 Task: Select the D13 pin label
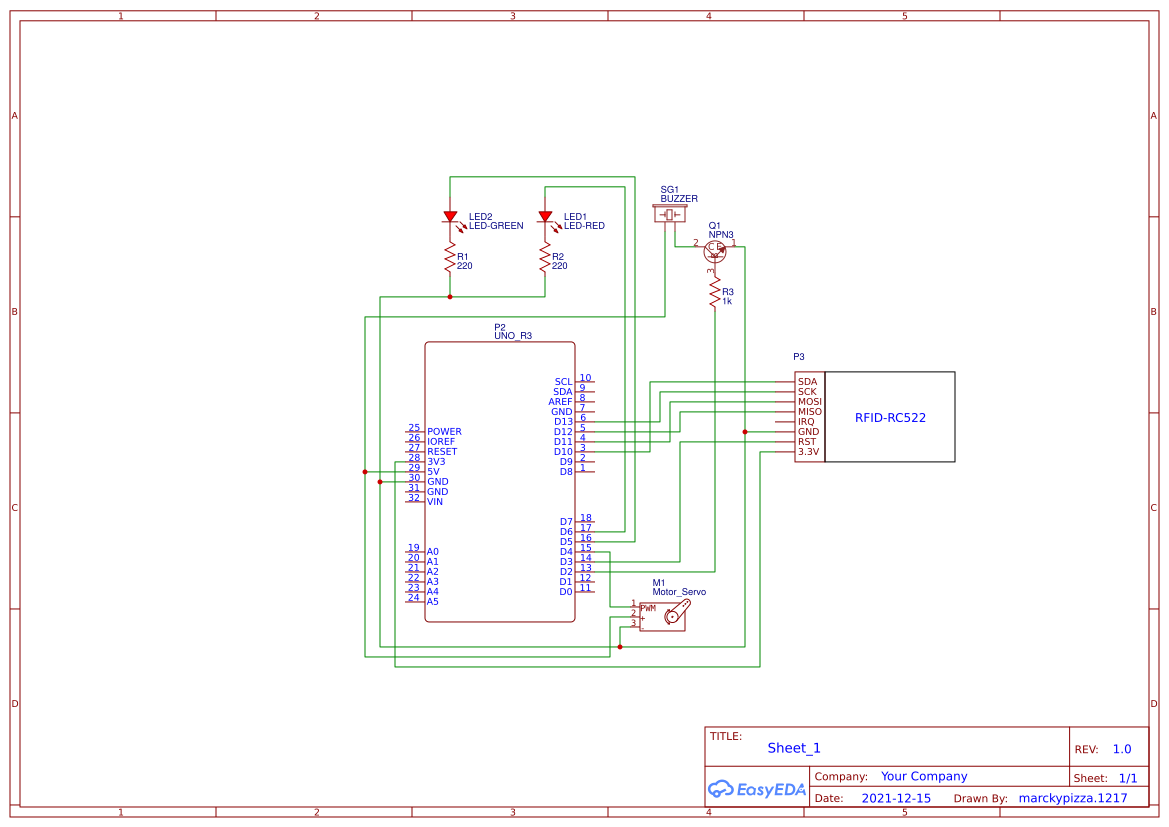coord(564,422)
